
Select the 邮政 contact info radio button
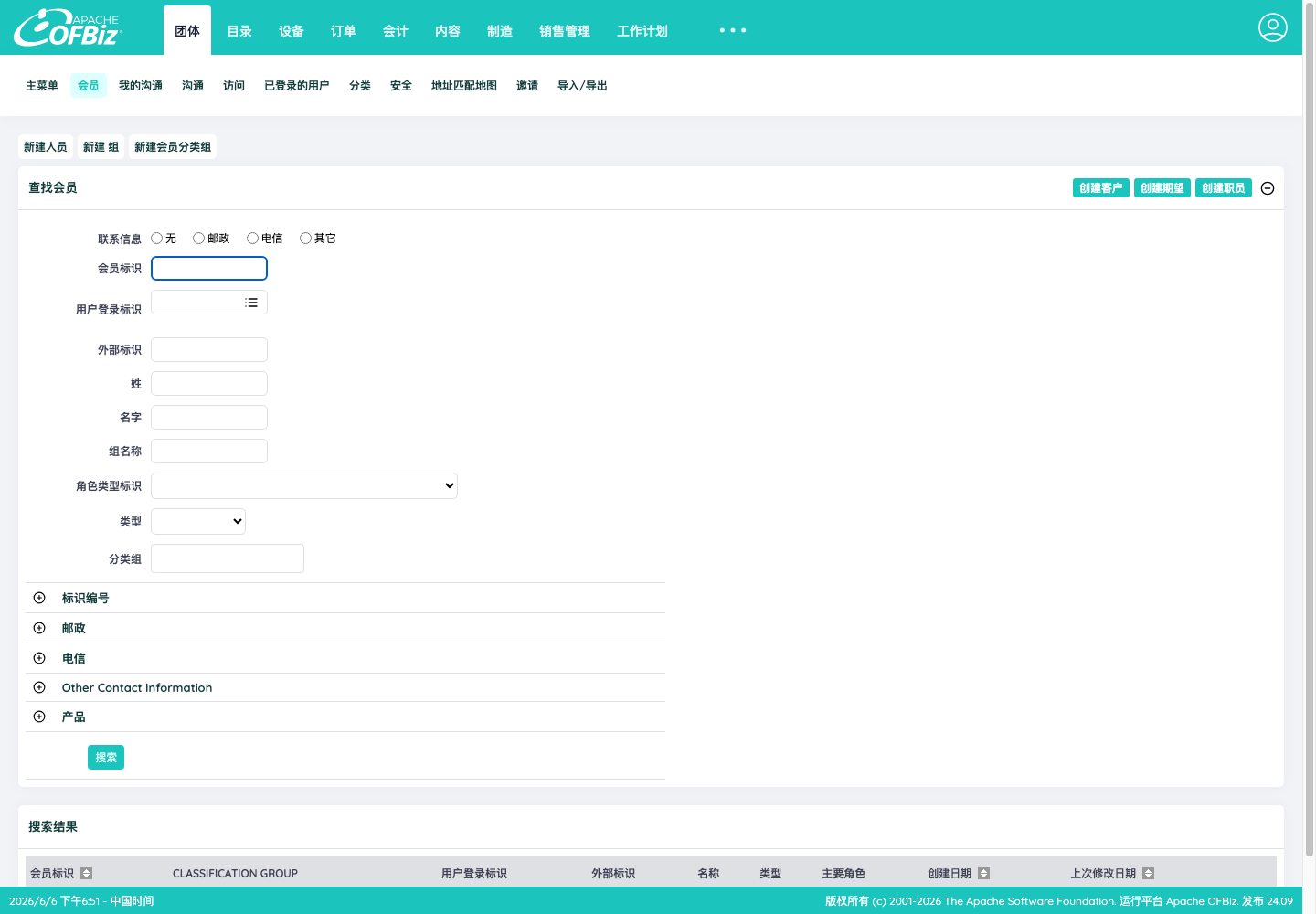click(198, 238)
